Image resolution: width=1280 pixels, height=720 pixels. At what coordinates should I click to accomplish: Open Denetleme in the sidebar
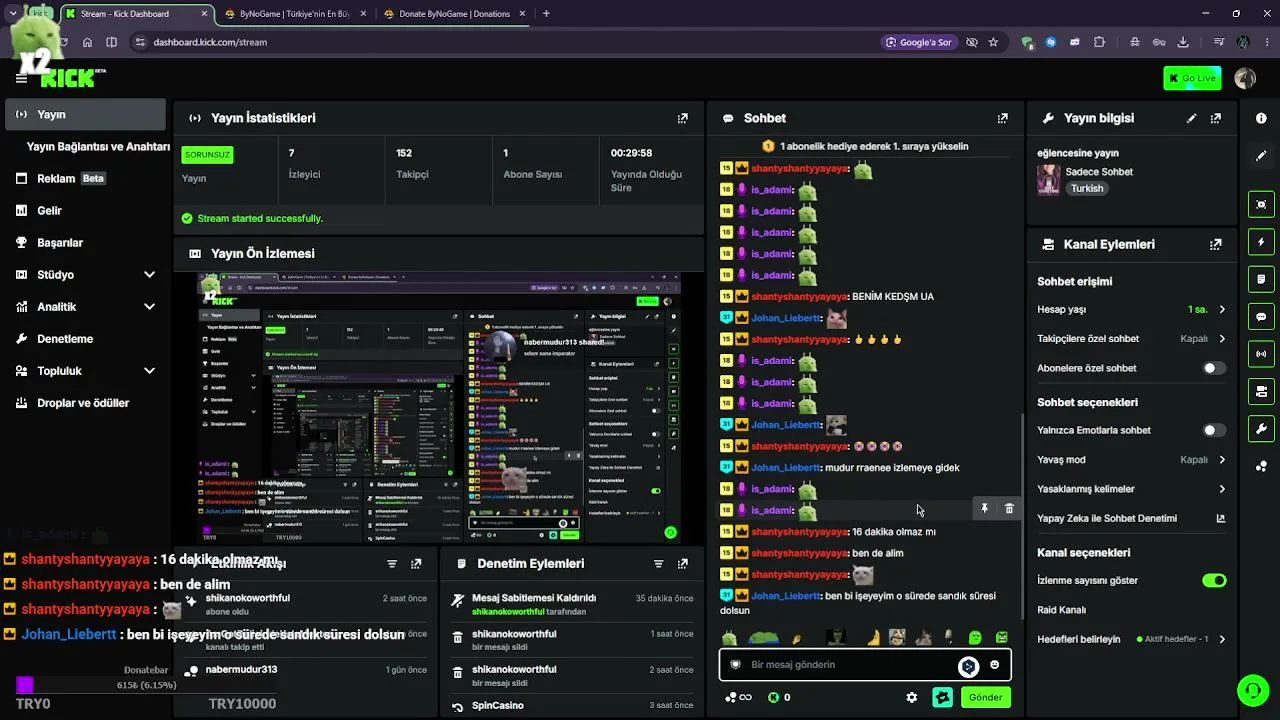click(87, 339)
